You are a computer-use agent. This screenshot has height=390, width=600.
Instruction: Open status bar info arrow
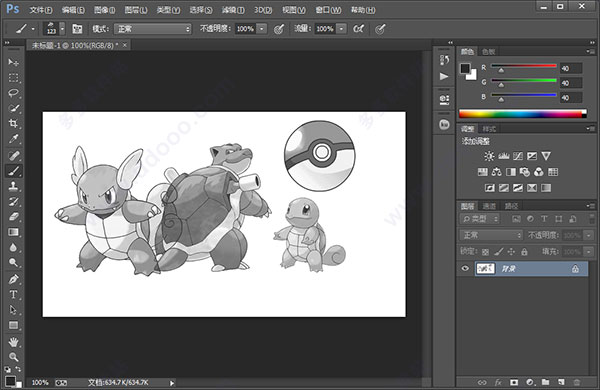pyautogui.click(x=172, y=383)
